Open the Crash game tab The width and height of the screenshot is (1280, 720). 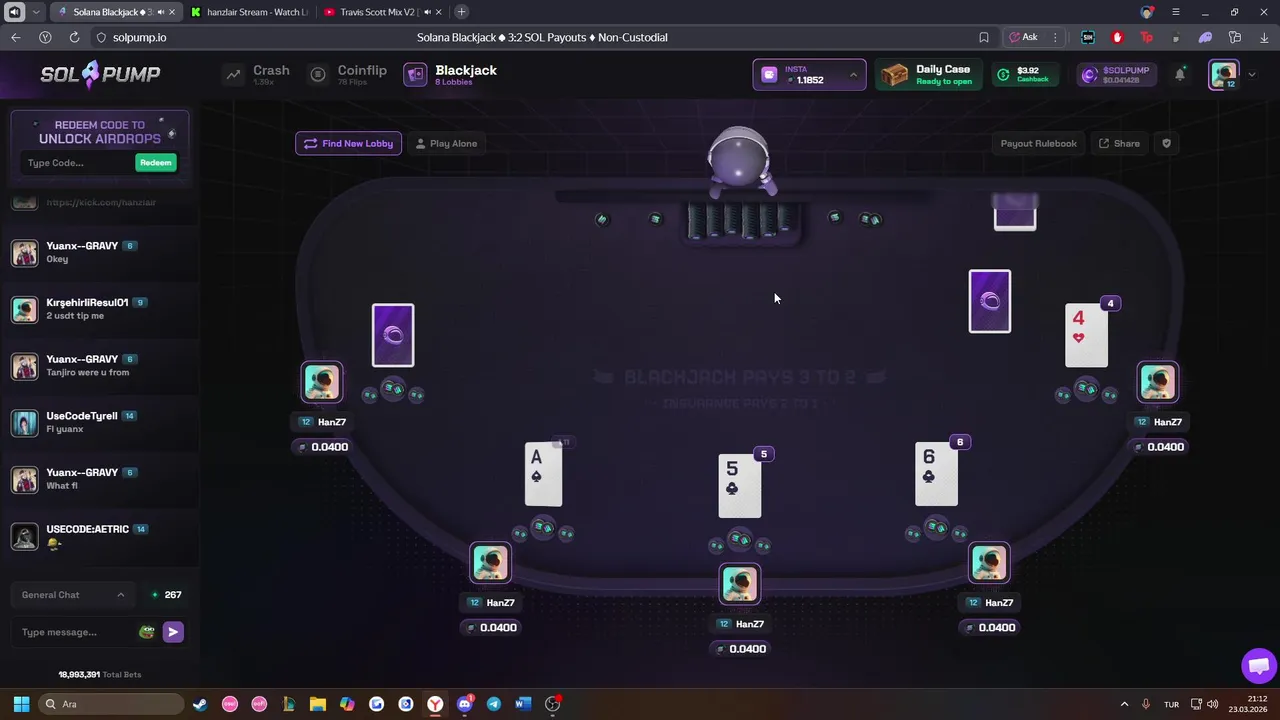tap(257, 74)
